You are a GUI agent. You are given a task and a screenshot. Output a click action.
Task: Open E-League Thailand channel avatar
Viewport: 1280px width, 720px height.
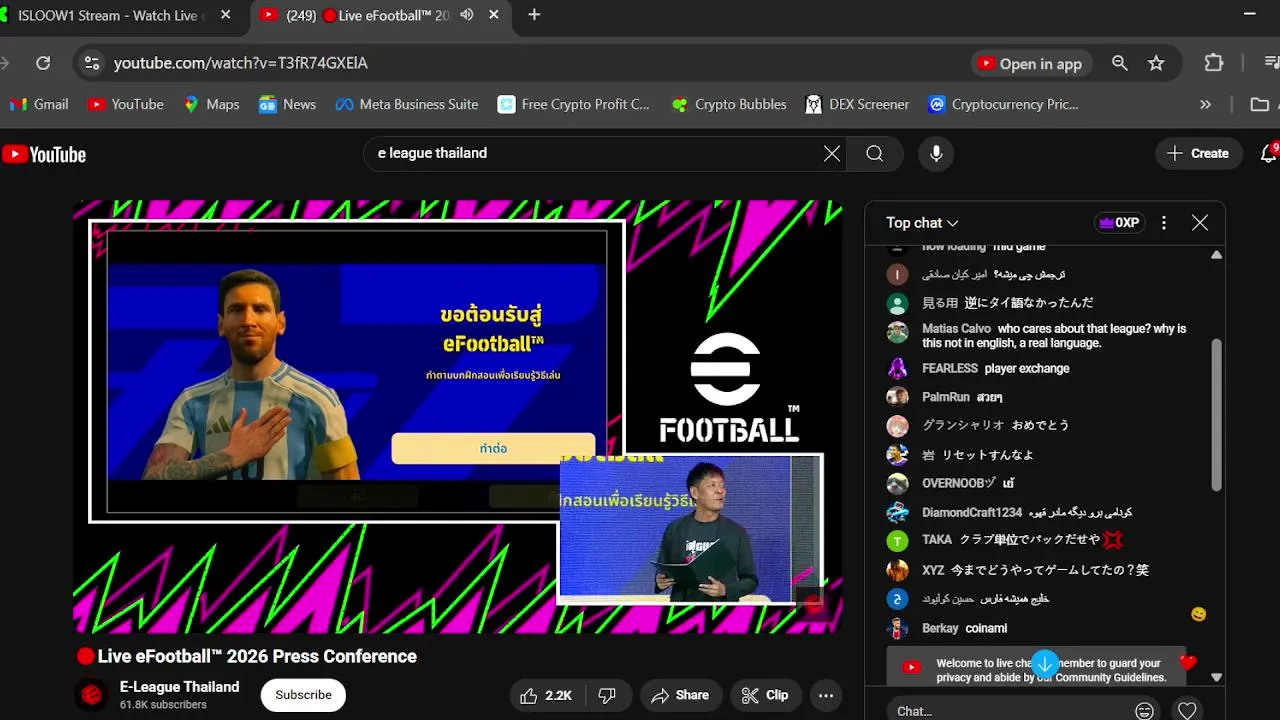pos(92,695)
